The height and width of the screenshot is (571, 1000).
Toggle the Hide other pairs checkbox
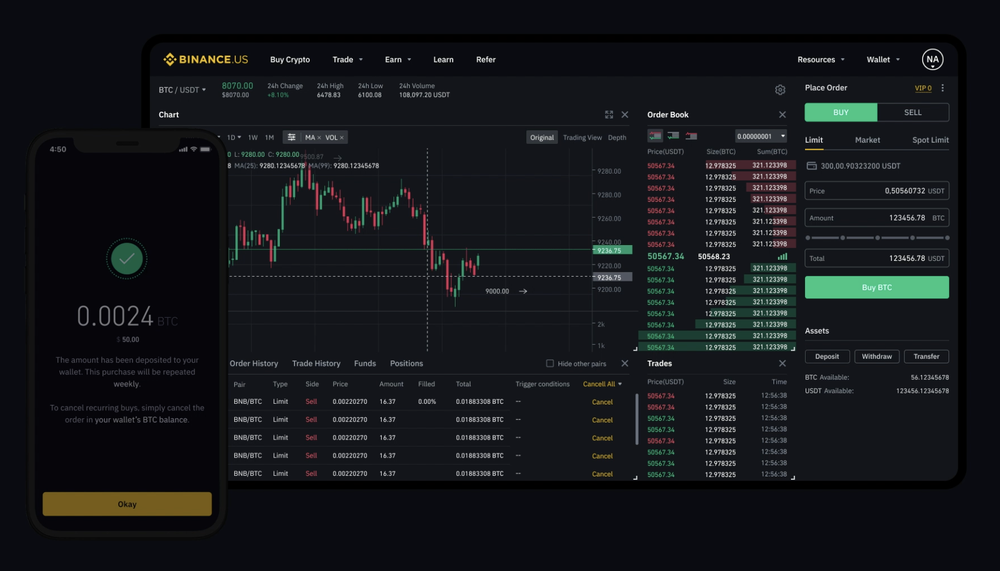[550, 364]
